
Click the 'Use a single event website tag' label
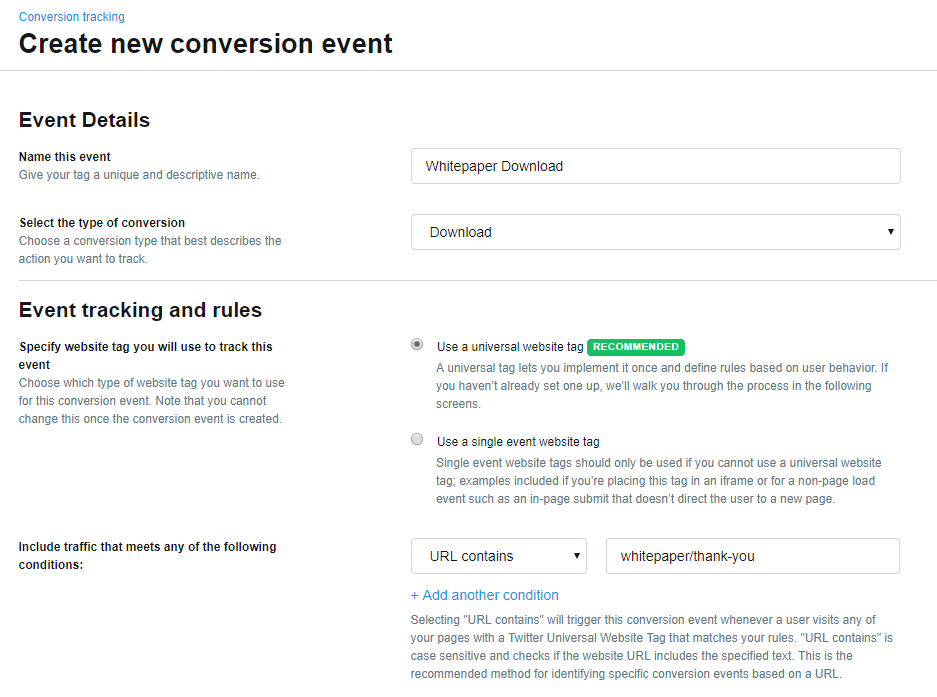tap(518, 441)
